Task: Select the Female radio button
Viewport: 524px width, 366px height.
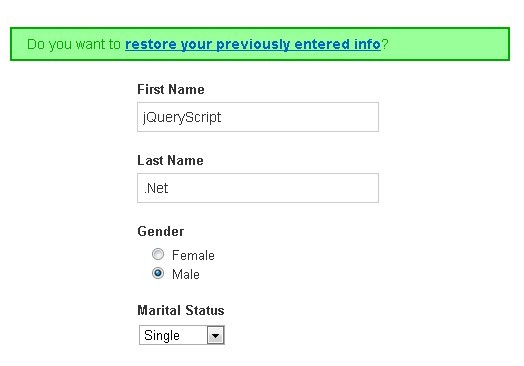Action: [x=158, y=254]
